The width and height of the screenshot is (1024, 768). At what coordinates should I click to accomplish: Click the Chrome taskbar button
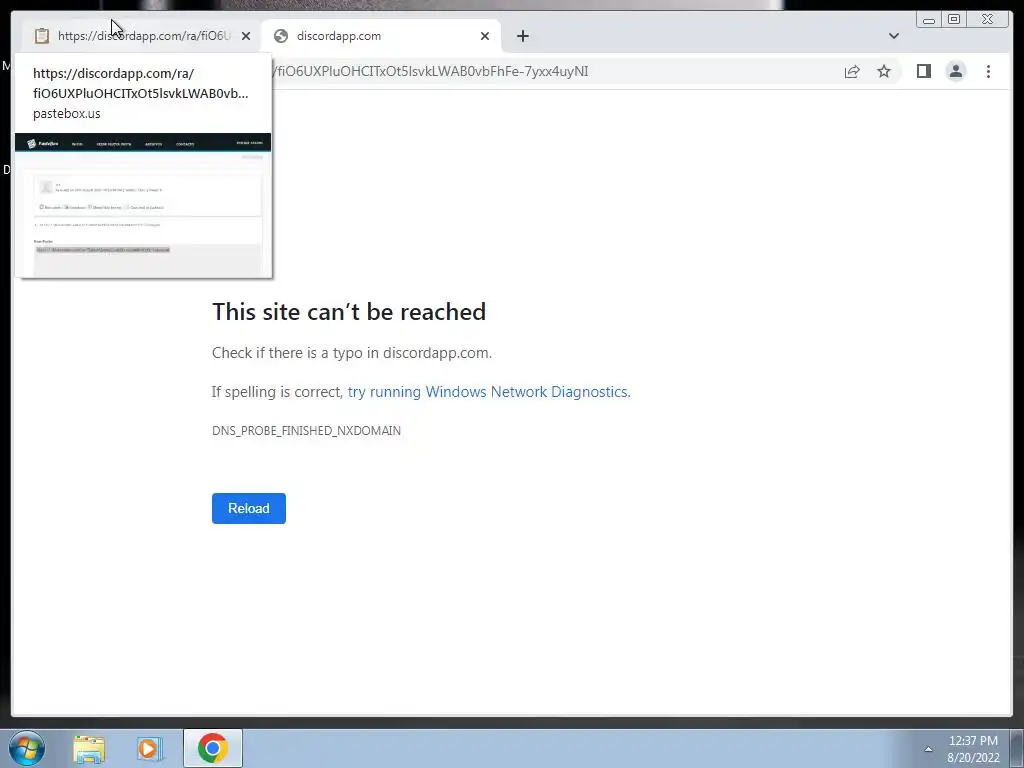(213, 748)
